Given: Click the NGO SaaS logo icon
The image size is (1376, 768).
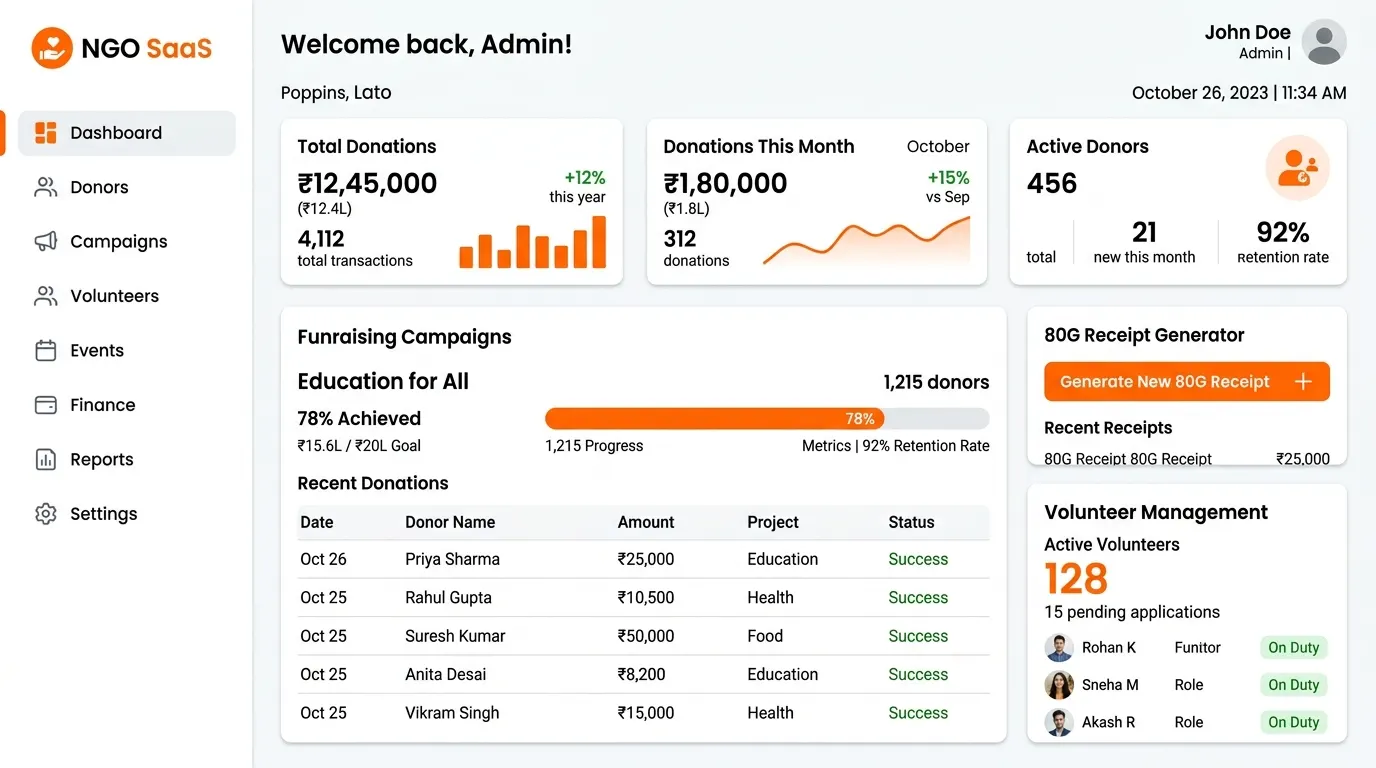Looking at the screenshot, I should pyautogui.click(x=52, y=47).
